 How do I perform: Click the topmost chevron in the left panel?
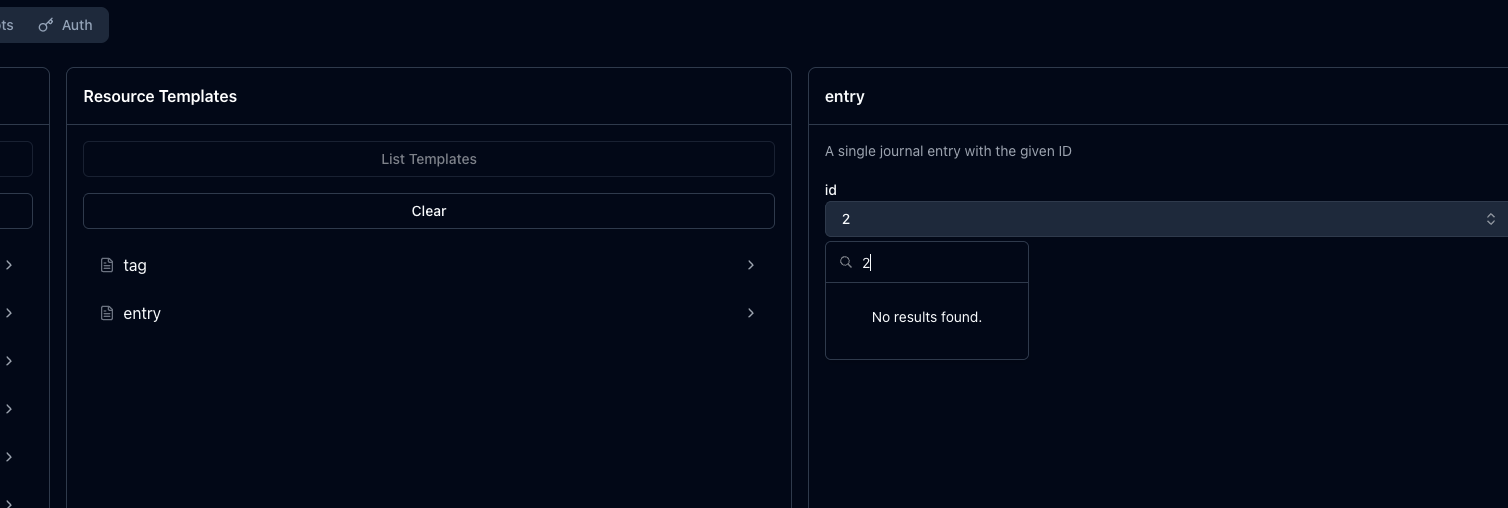click(x=9, y=265)
